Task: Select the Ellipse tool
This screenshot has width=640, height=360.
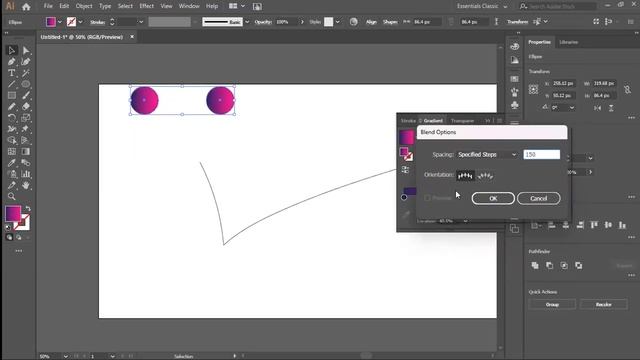Action: (26, 84)
